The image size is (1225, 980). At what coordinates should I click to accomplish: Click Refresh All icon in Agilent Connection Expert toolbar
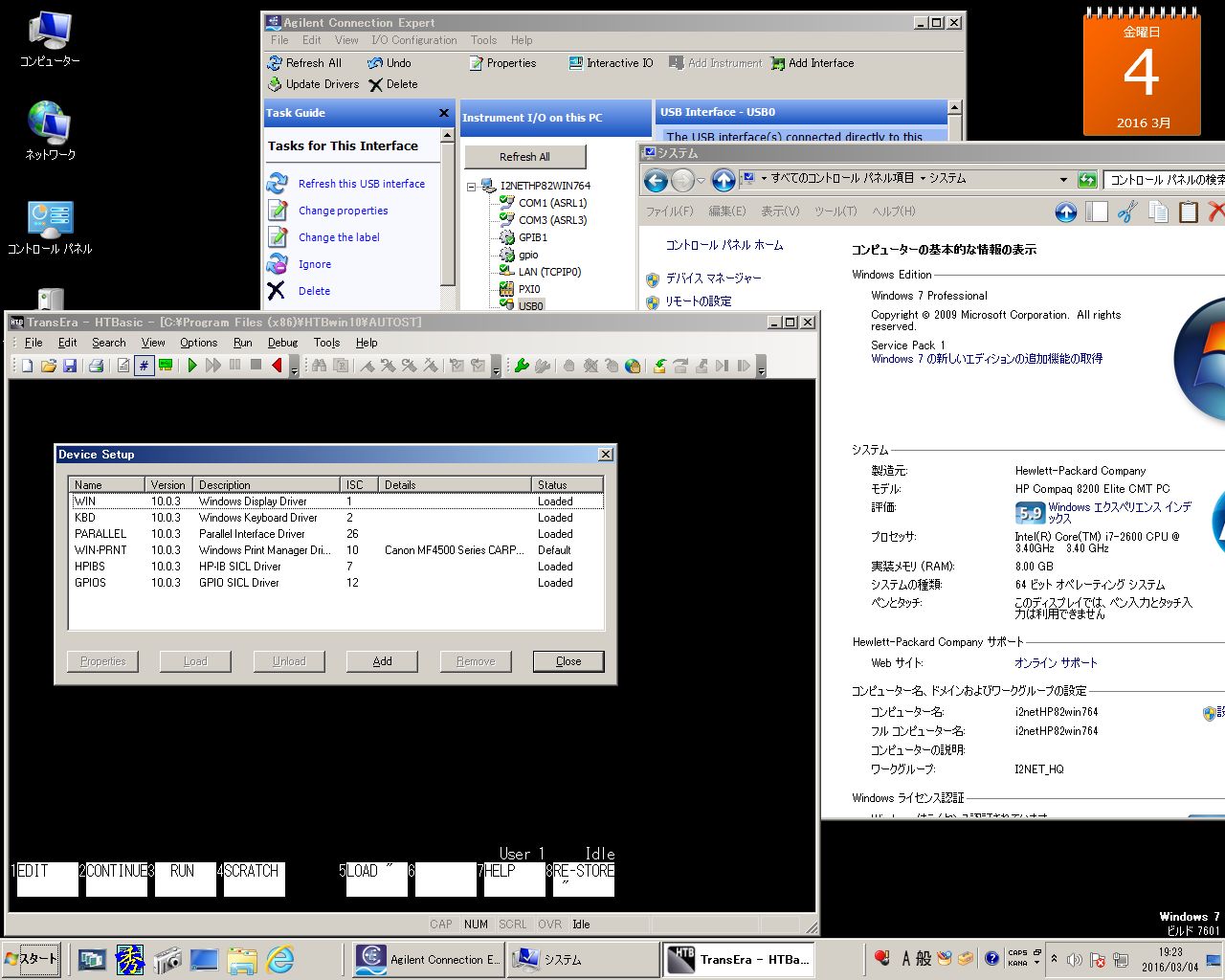click(276, 63)
